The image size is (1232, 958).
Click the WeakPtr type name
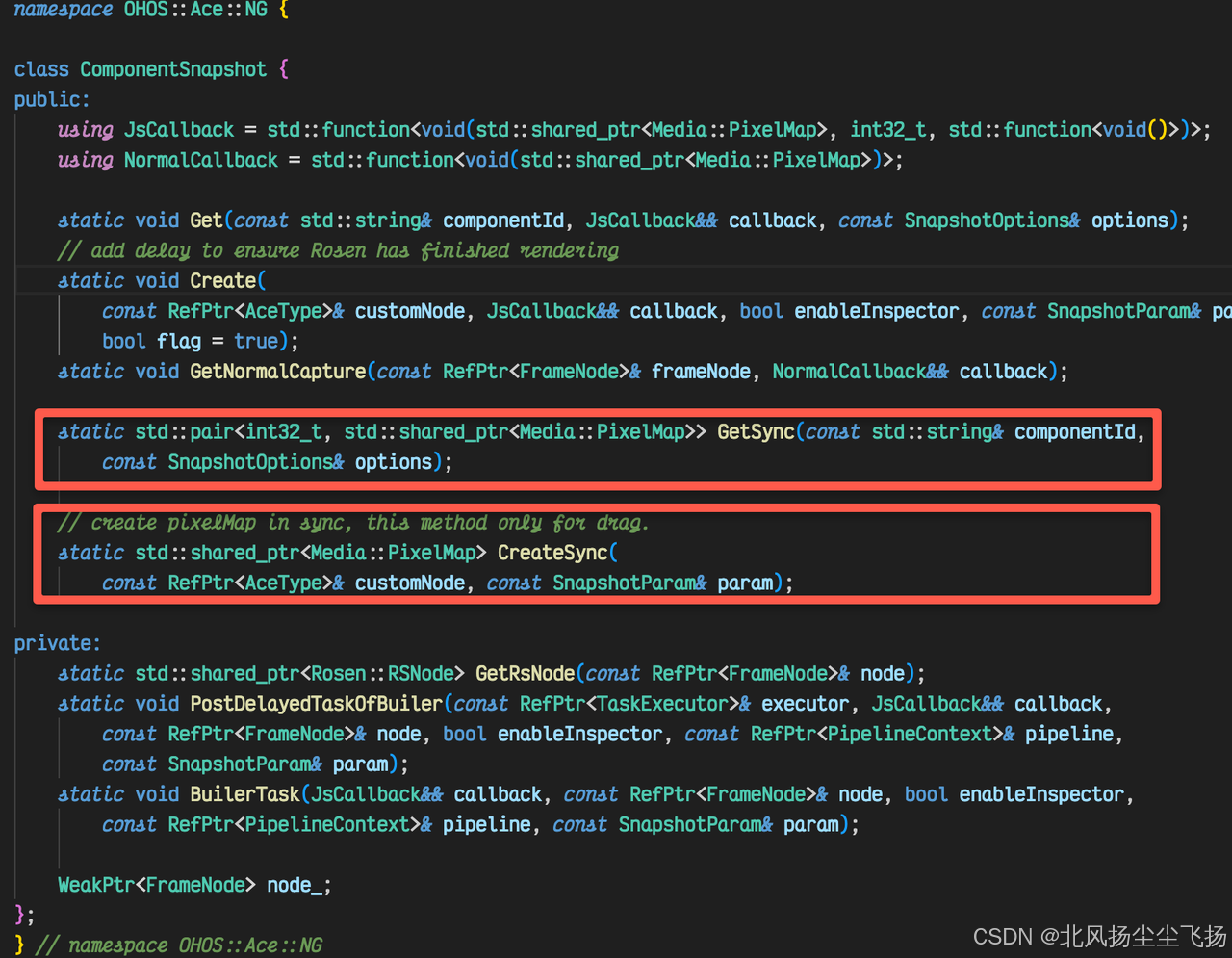click(x=95, y=885)
